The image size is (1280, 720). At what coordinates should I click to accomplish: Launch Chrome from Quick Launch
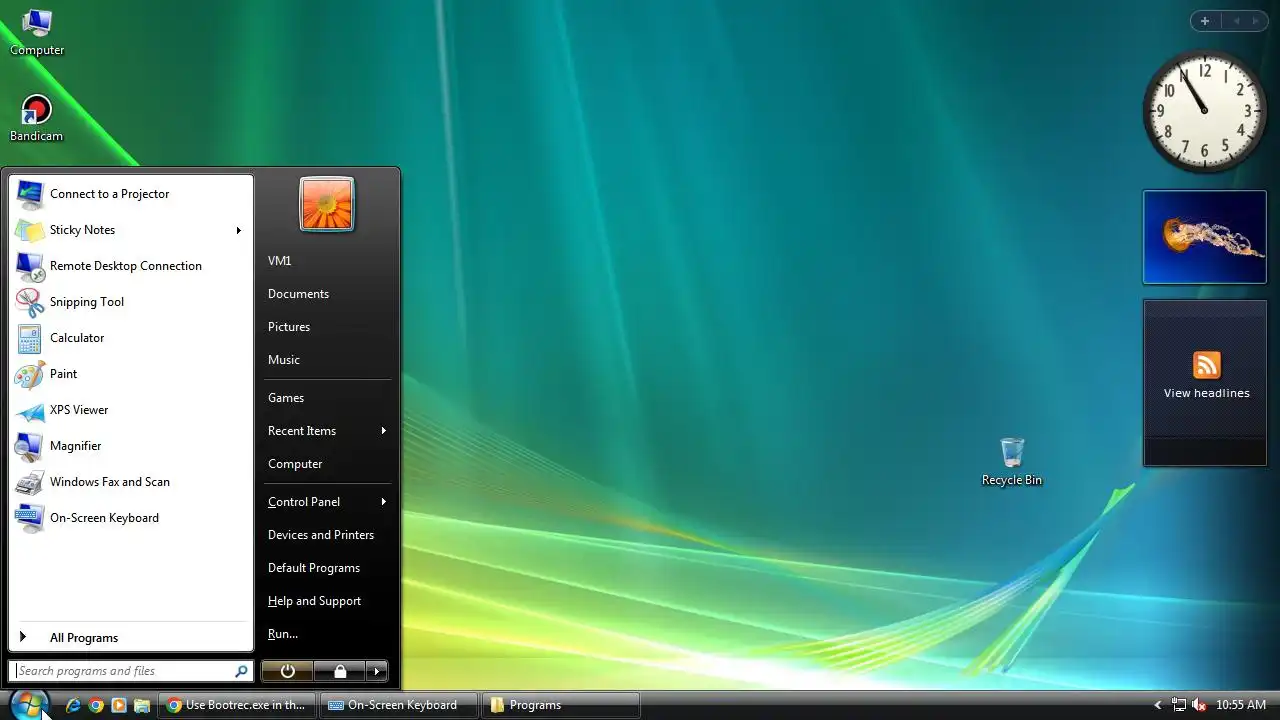click(x=96, y=705)
